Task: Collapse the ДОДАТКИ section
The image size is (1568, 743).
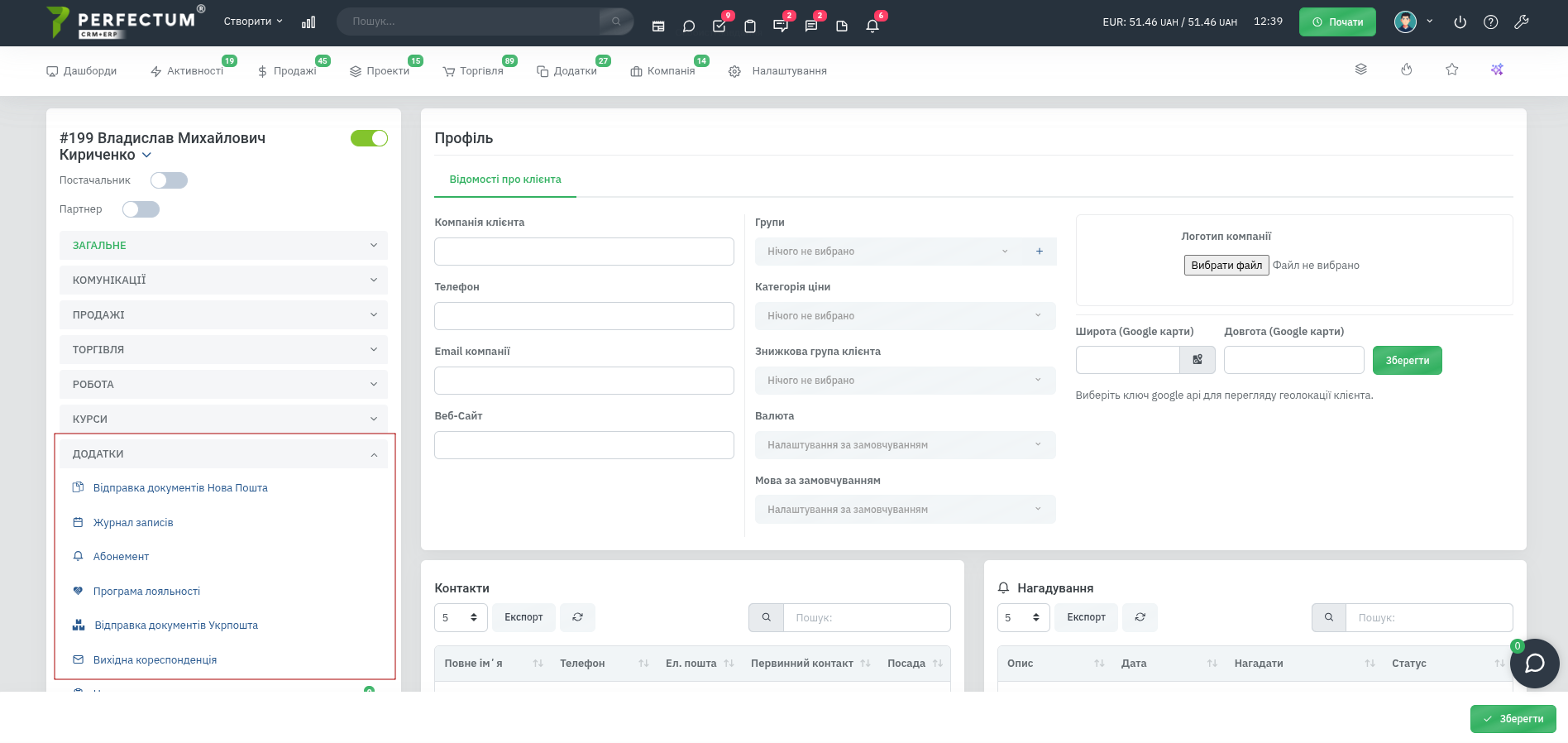Action: [223, 454]
